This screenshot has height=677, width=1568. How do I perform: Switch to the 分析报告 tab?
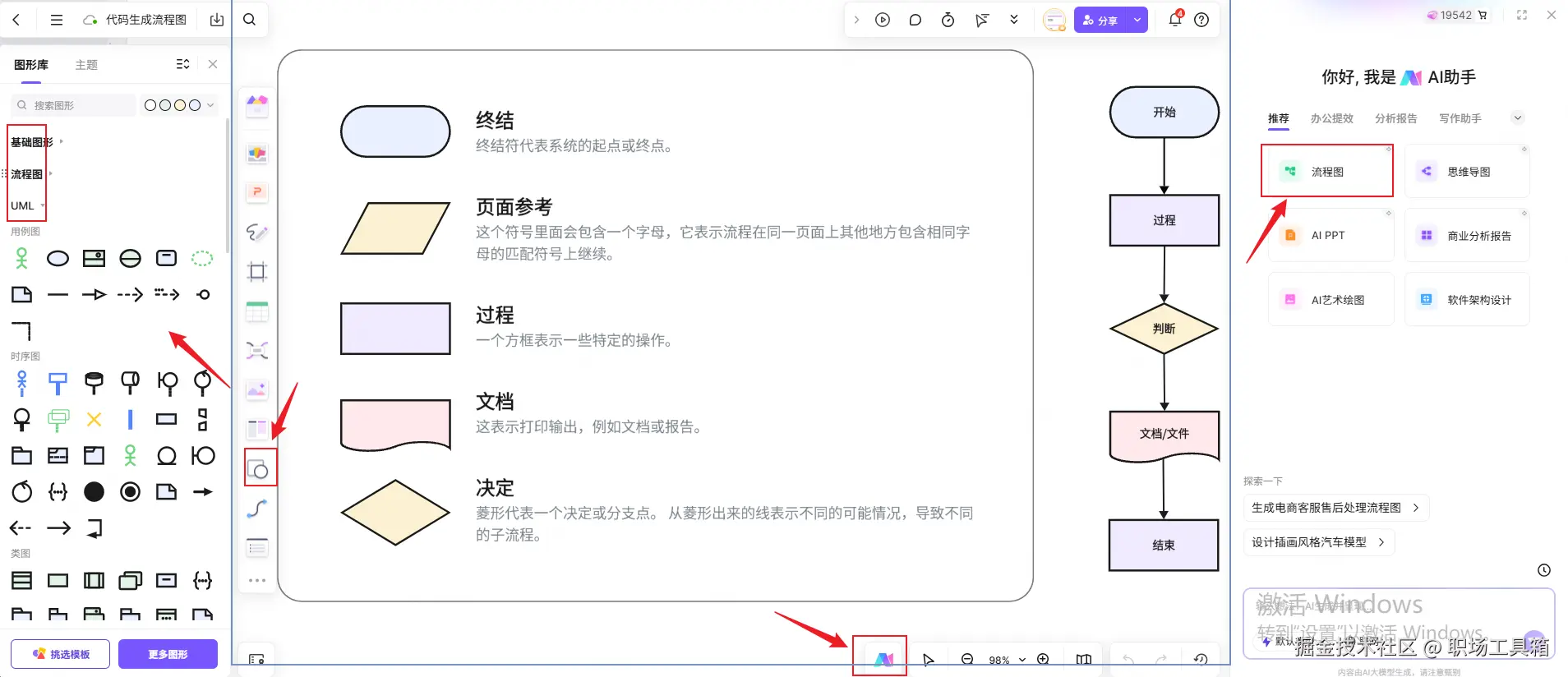[1396, 118]
